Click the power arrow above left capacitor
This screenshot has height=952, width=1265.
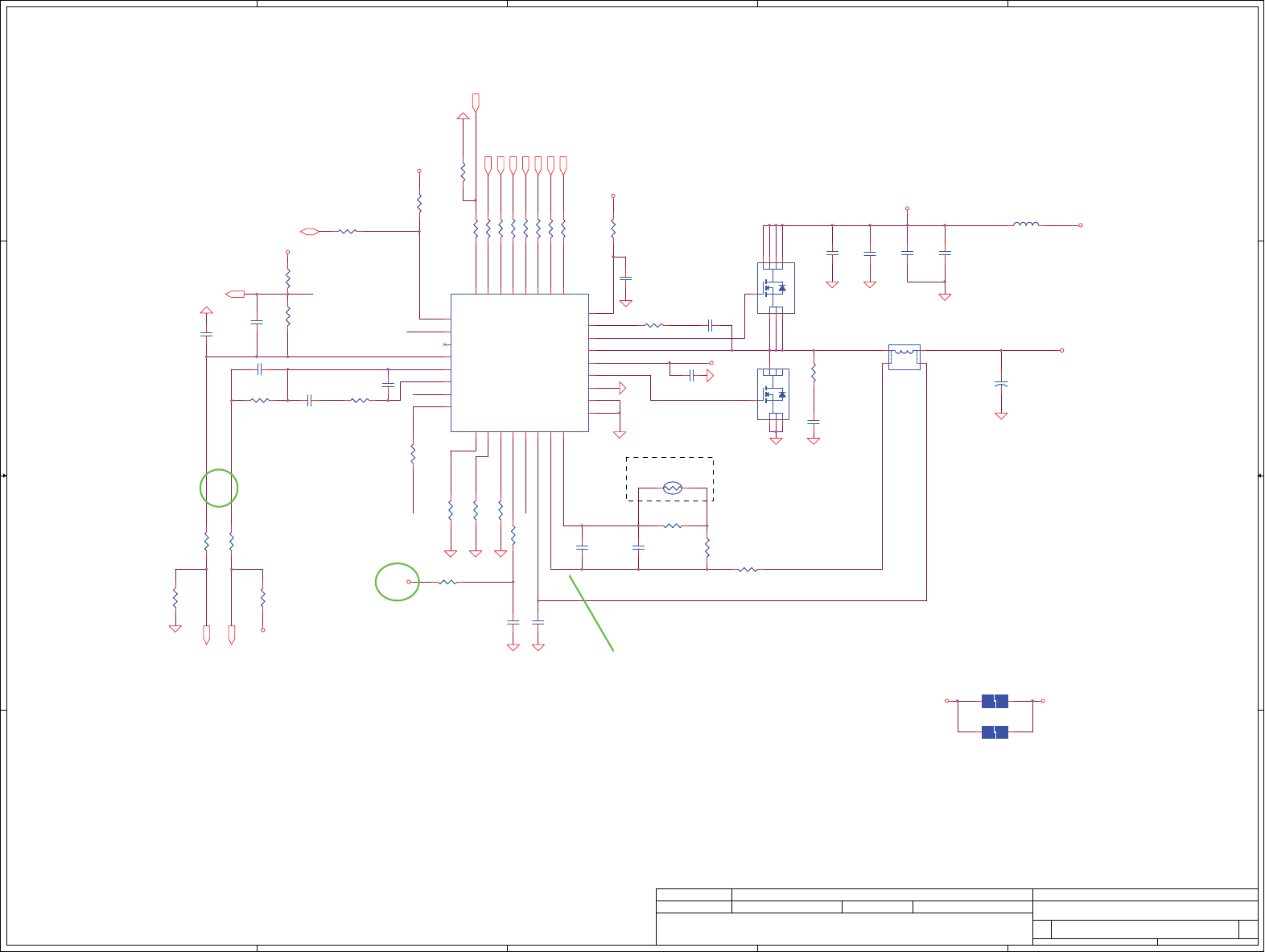pos(206,311)
